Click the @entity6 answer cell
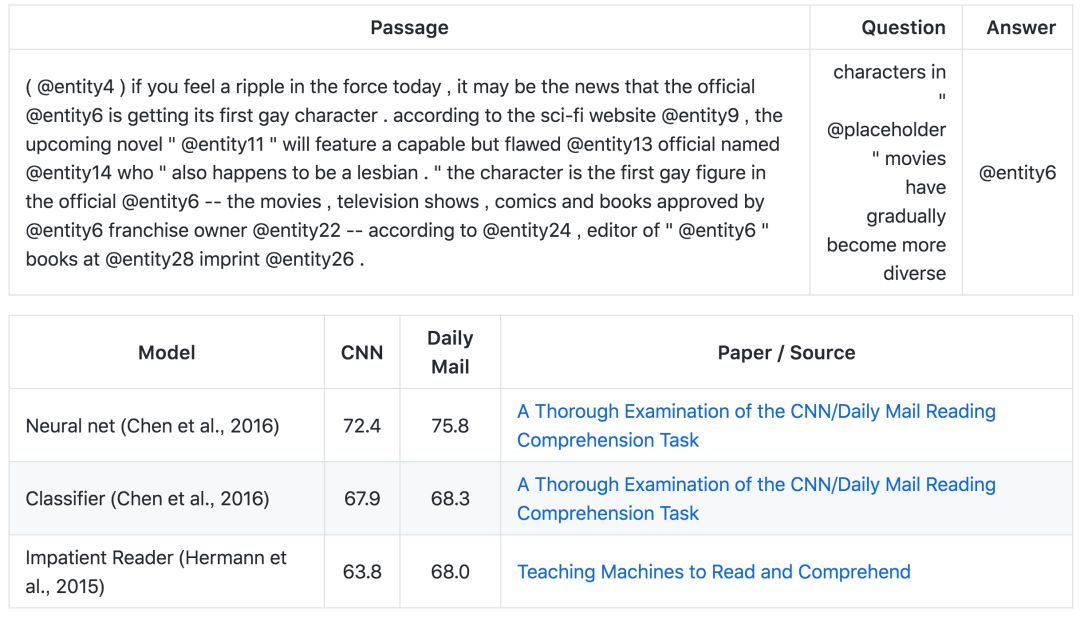The image size is (1080, 621). [x=1017, y=172]
